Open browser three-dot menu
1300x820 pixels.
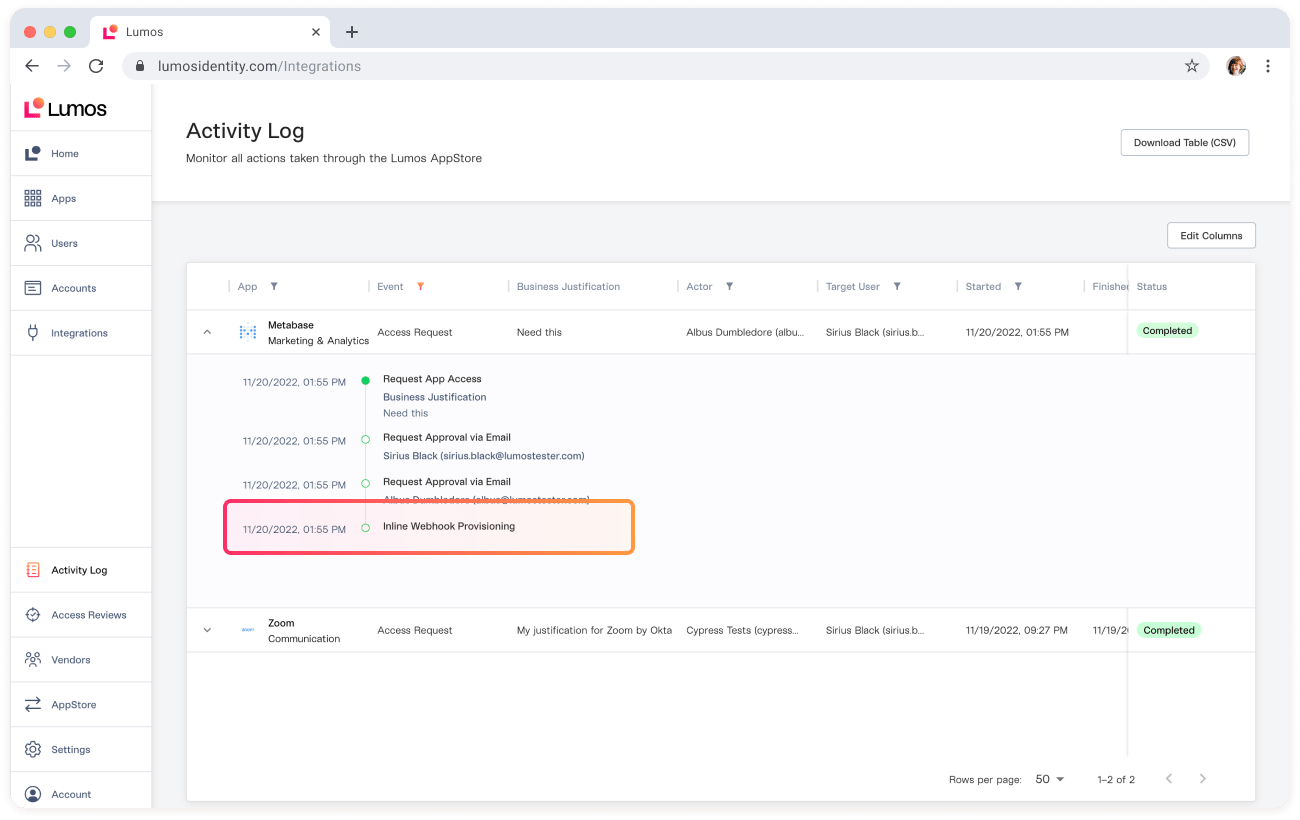[1268, 66]
